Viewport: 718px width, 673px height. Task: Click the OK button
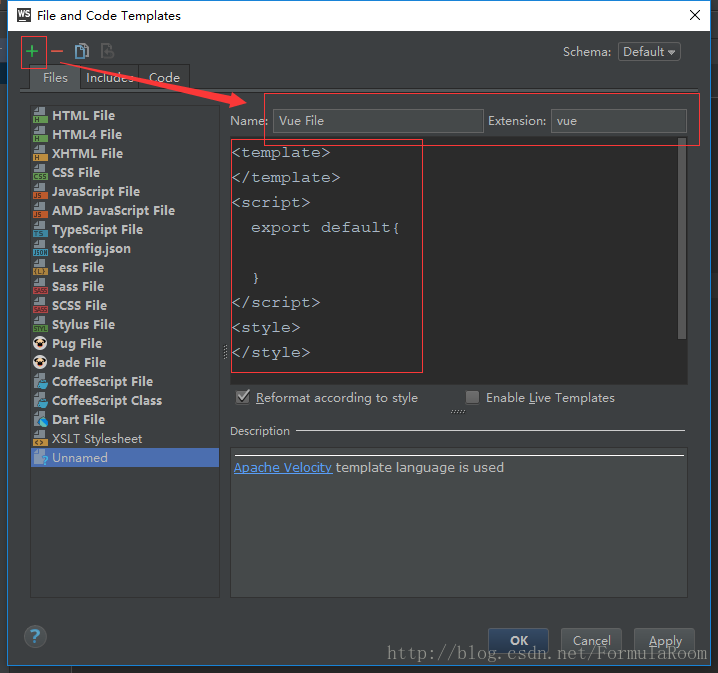(518, 640)
